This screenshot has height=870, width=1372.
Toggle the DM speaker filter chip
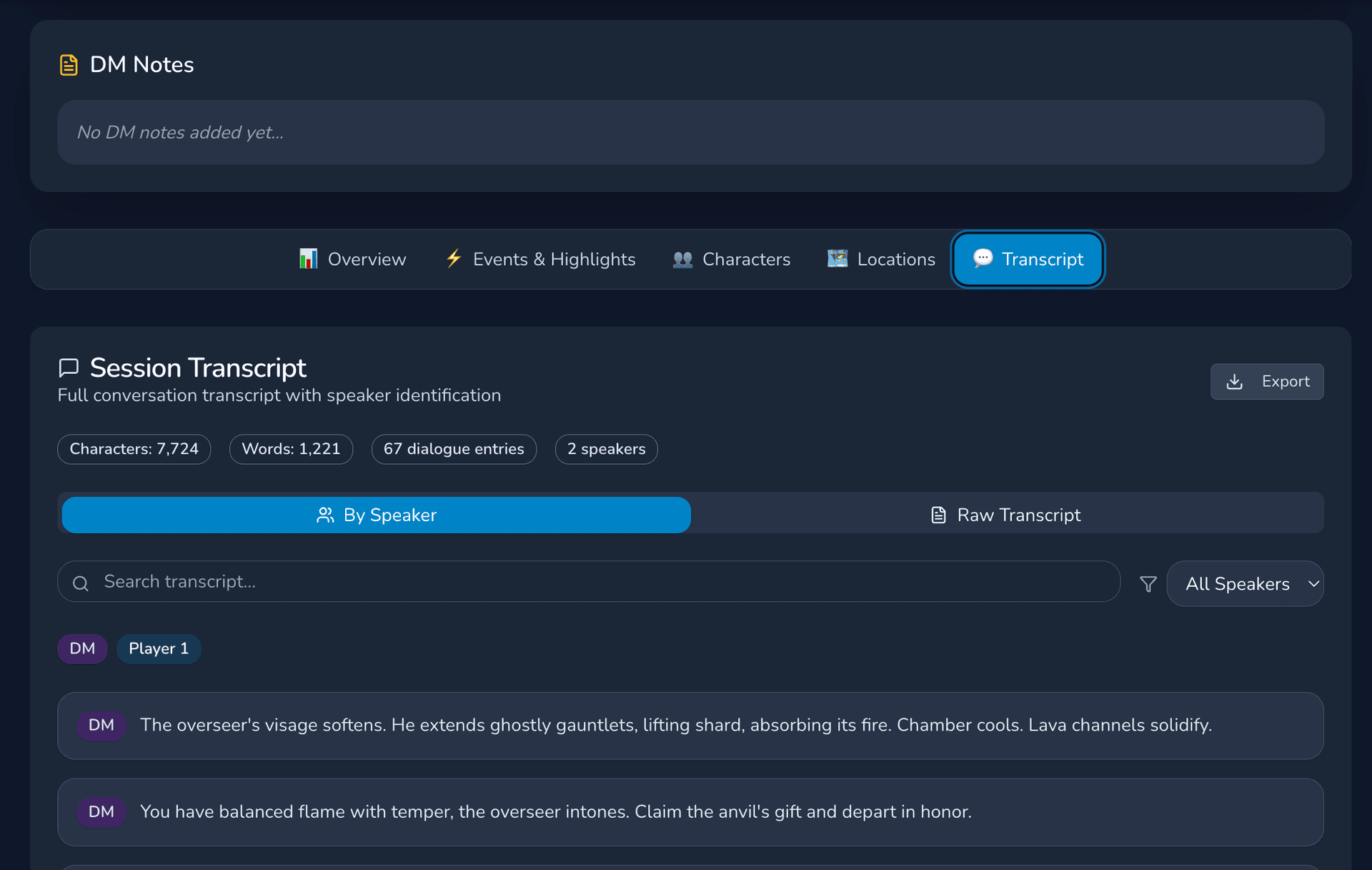point(82,648)
